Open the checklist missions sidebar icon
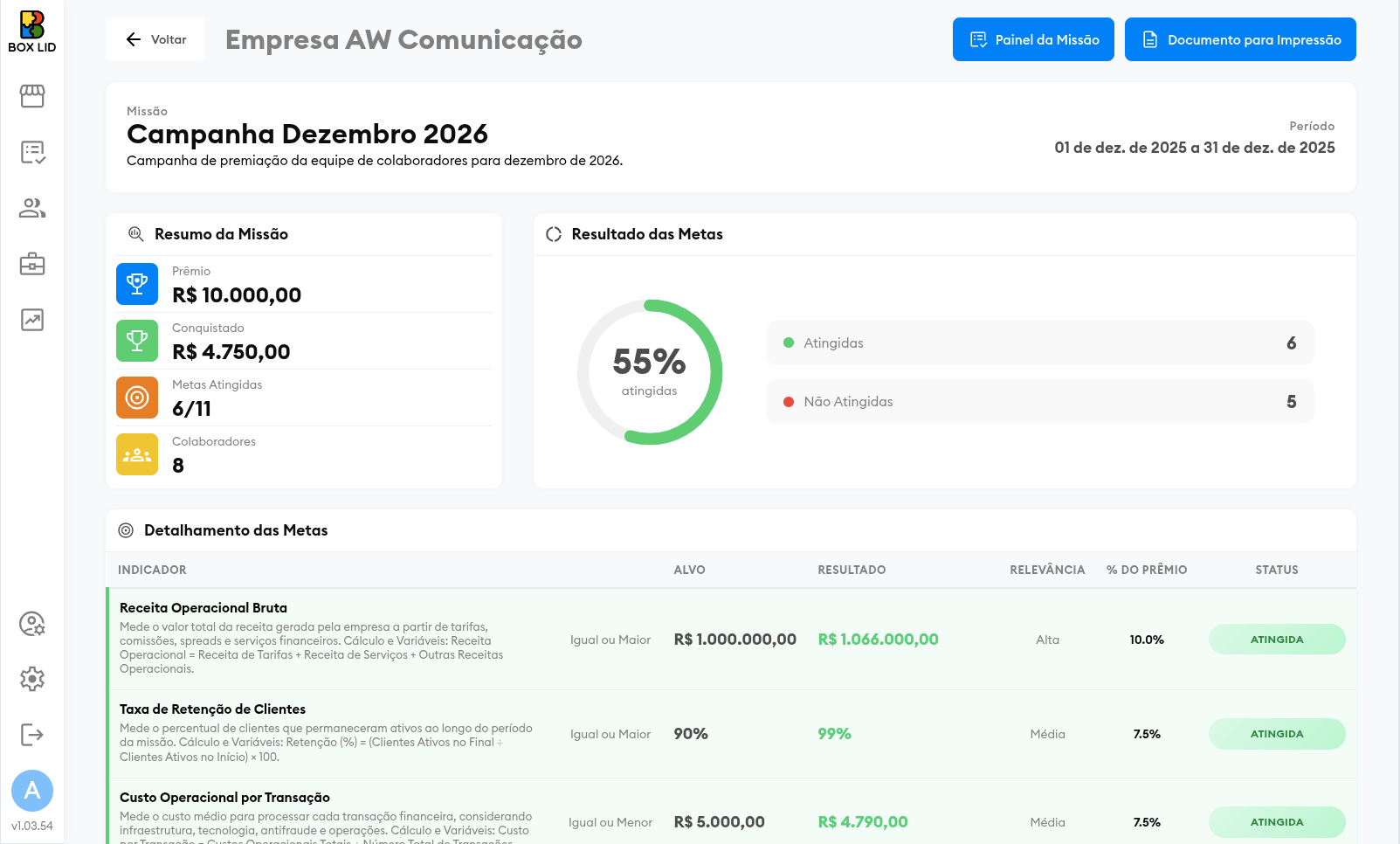1400x844 pixels. click(32, 152)
